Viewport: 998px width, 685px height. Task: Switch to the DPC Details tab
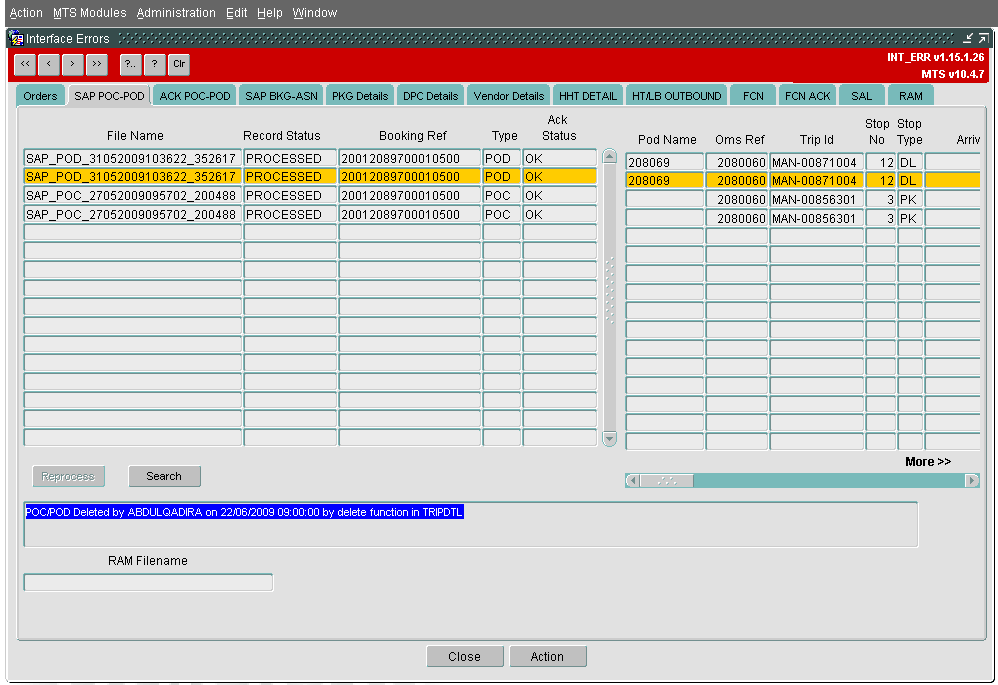point(430,96)
